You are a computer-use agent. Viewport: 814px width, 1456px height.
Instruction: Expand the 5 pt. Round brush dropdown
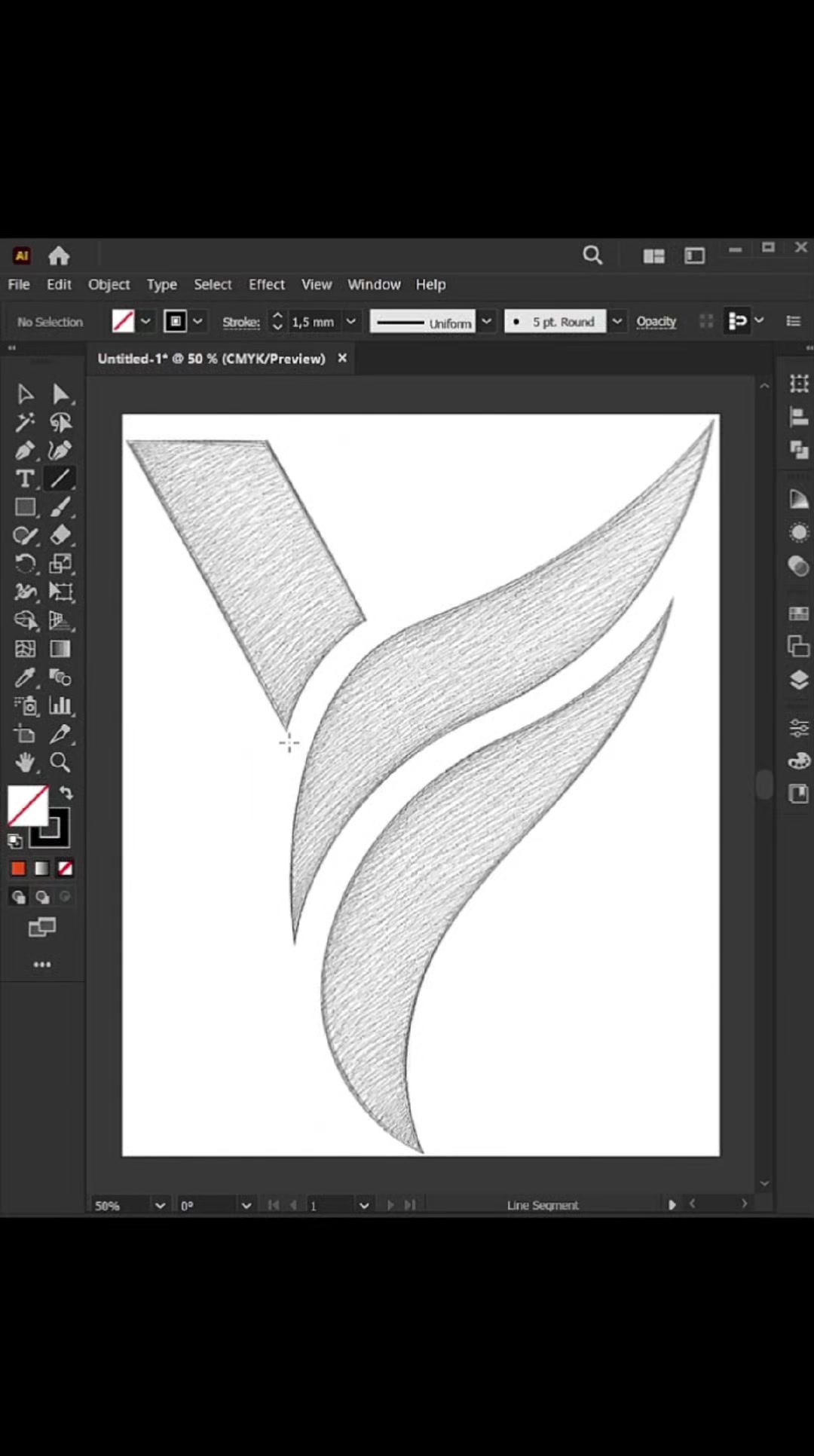click(617, 321)
